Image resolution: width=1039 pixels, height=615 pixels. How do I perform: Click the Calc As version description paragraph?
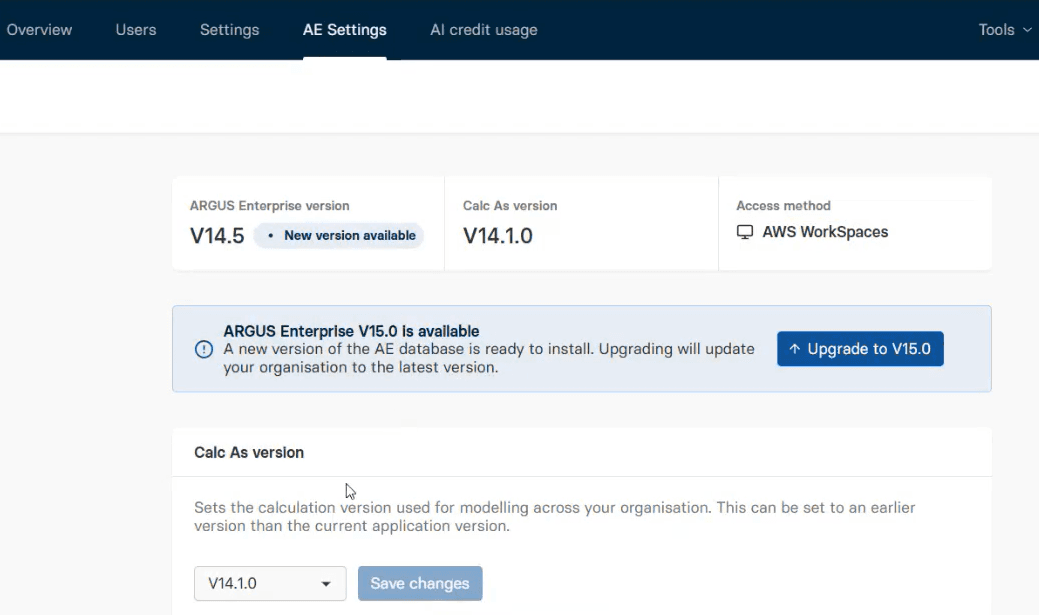click(555, 516)
